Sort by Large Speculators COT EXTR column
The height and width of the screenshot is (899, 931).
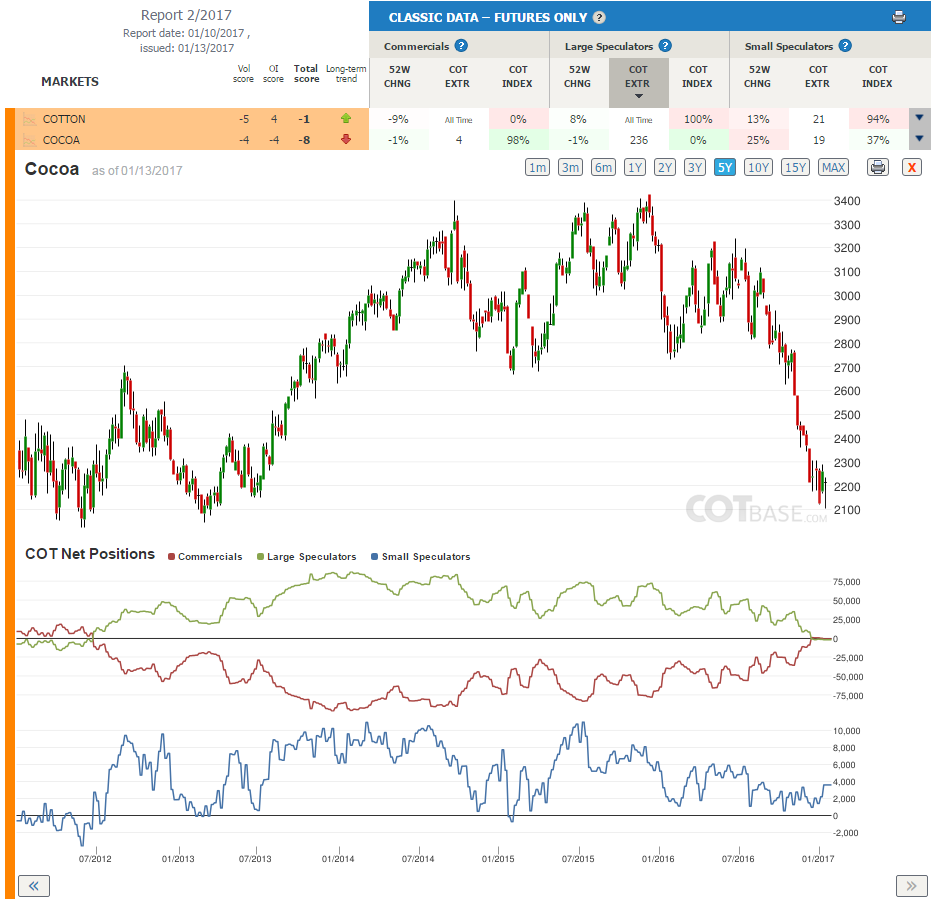(638, 82)
